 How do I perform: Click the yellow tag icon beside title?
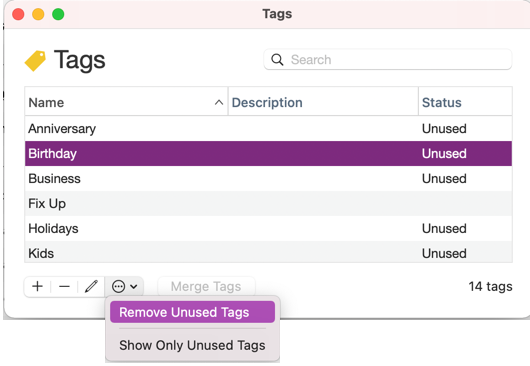point(35,61)
